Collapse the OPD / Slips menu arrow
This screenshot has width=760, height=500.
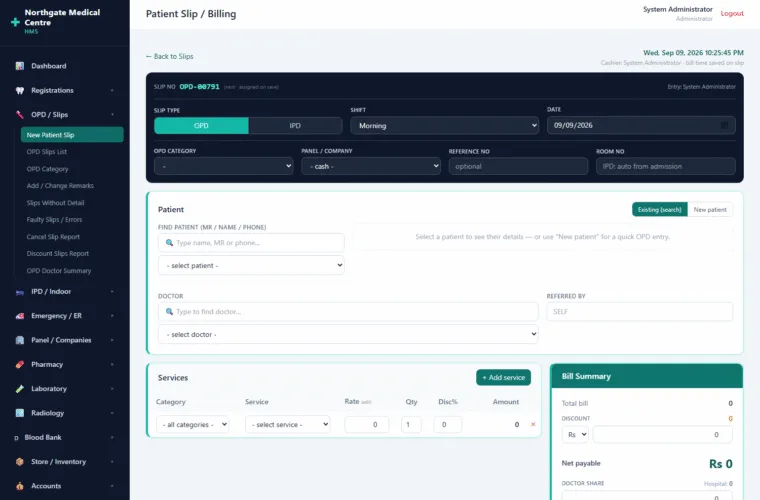click(112, 115)
